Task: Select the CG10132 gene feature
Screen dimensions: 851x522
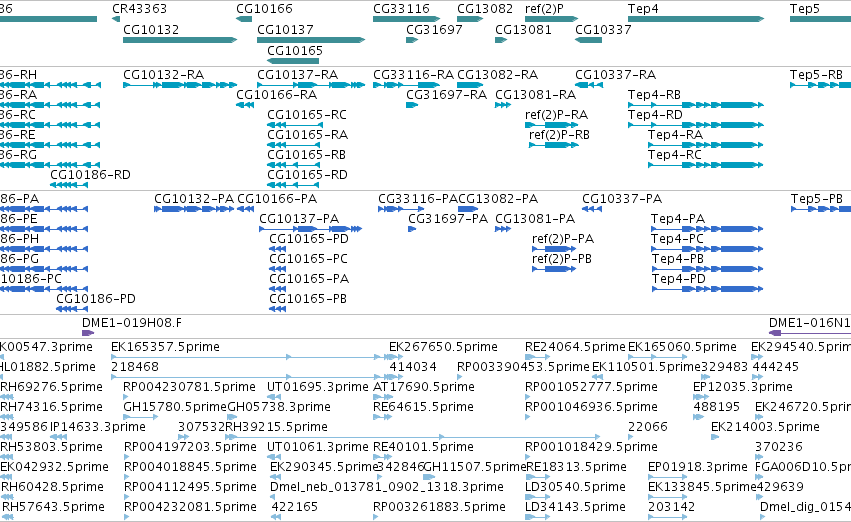Action: (x=180, y=40)
